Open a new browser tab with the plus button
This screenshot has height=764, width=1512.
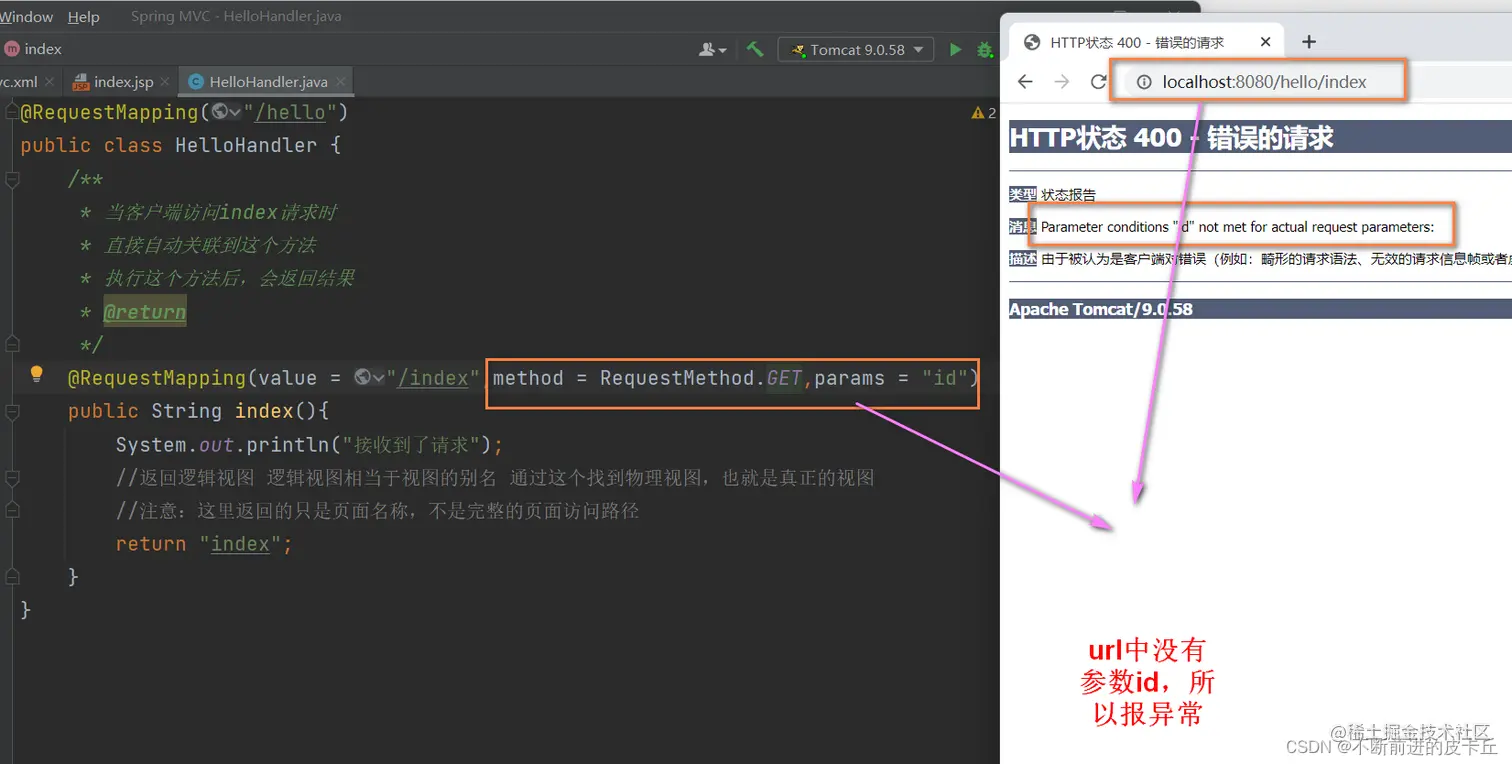pos(1308,41)
